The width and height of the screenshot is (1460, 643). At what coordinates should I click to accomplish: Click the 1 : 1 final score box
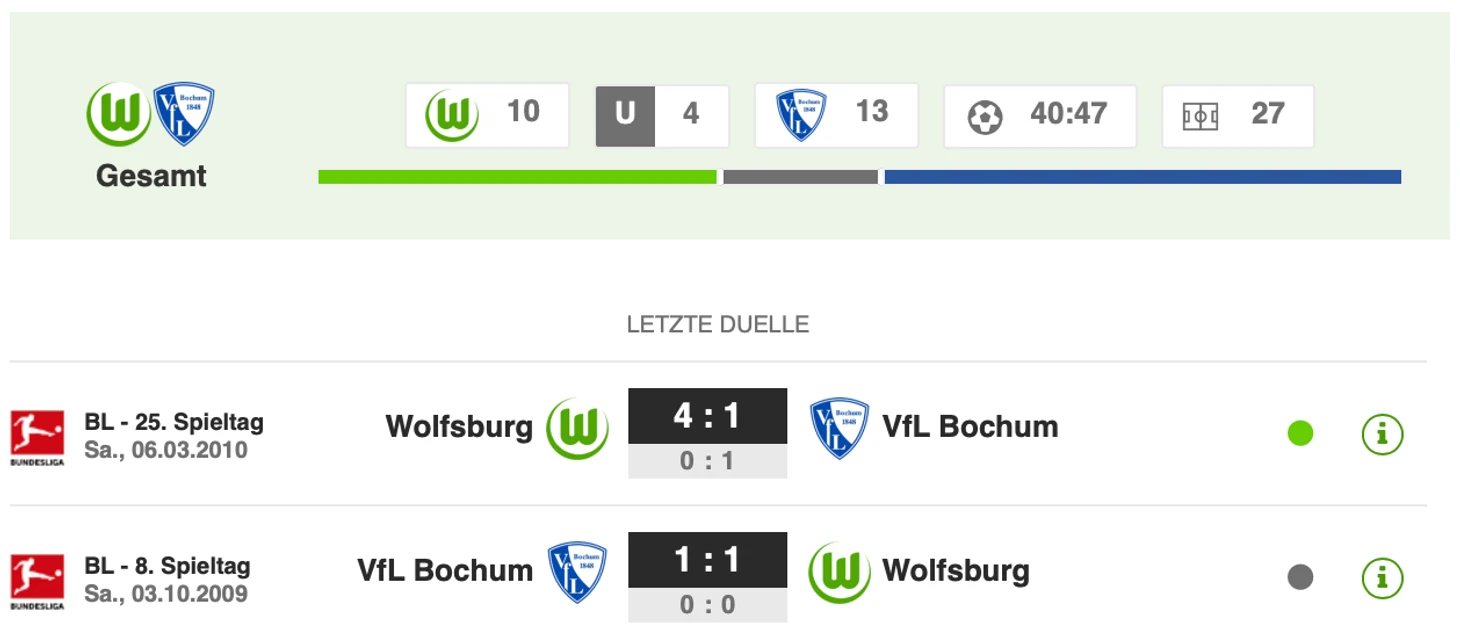707,559
